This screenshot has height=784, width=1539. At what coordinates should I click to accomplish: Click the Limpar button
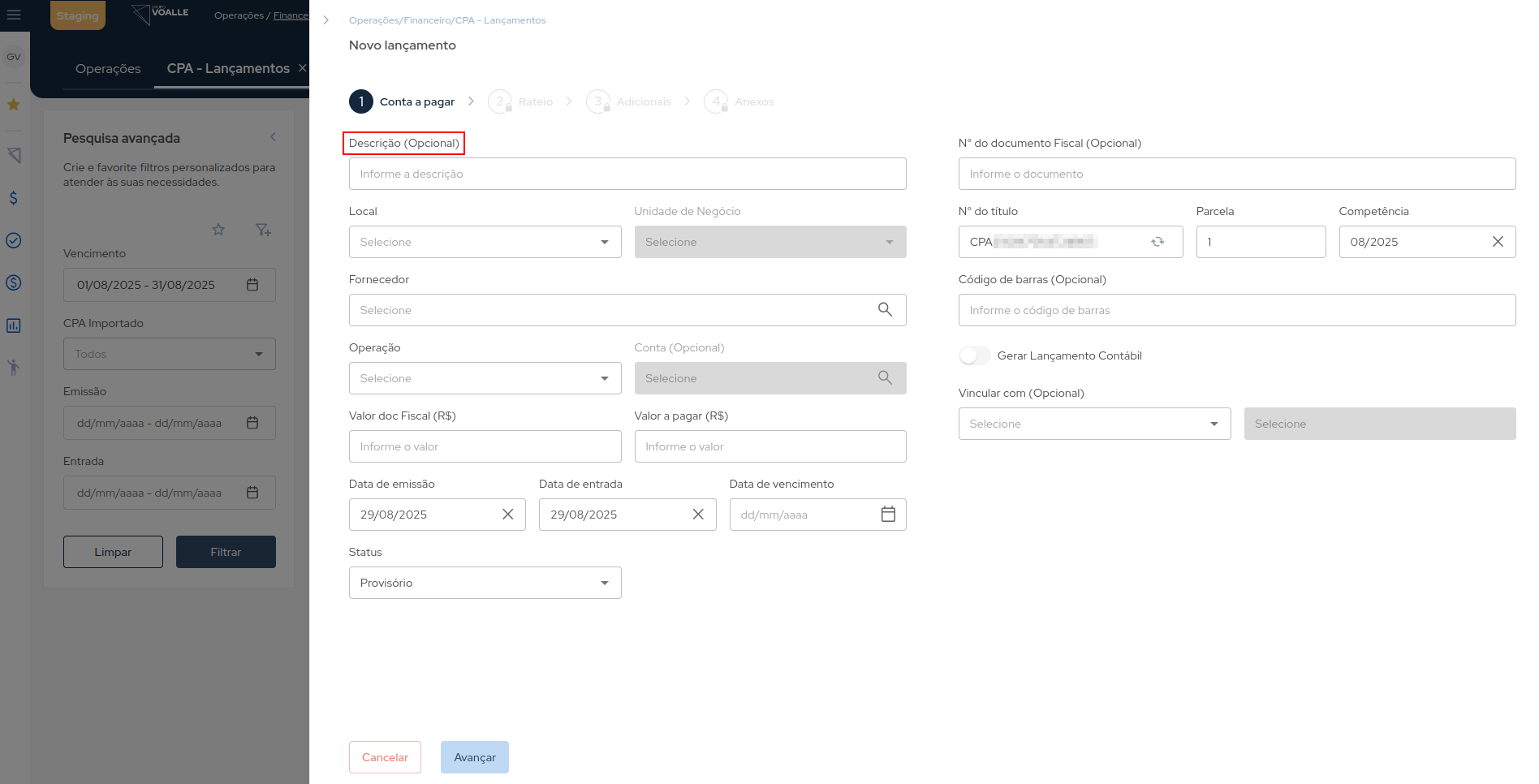pyautogui.click(x=113, y=552)
